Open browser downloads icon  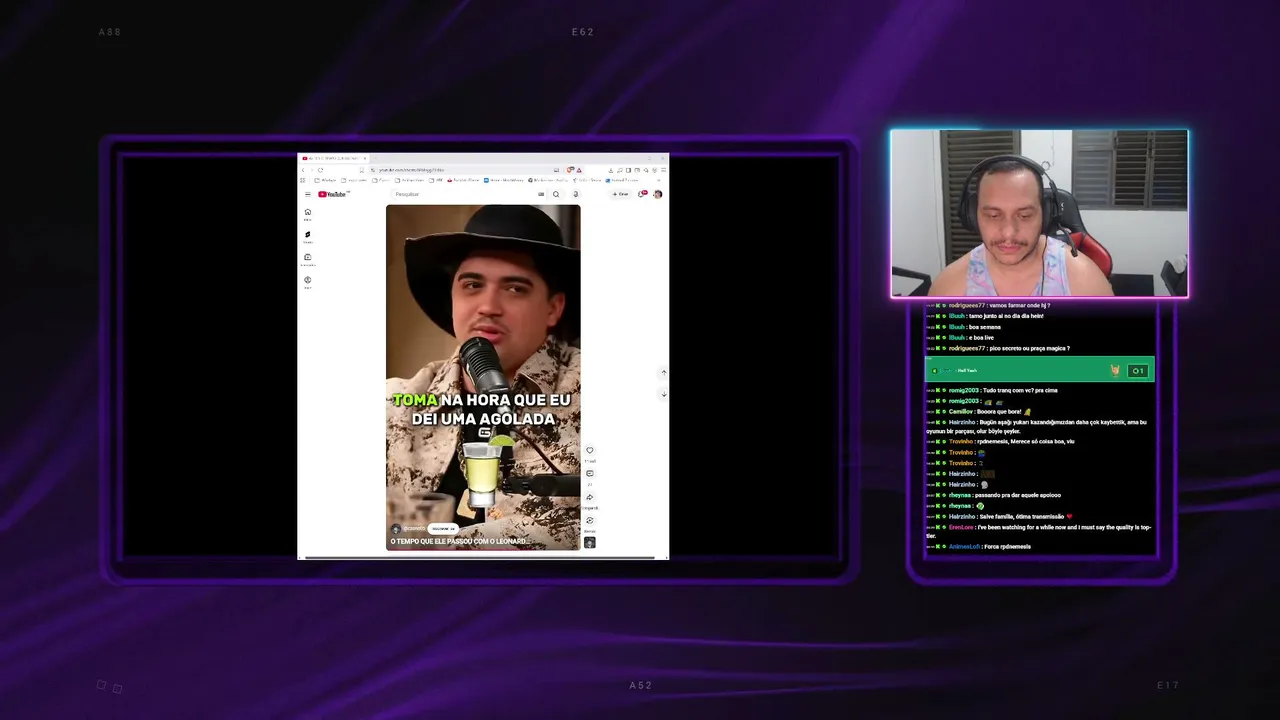click(611, 170)
